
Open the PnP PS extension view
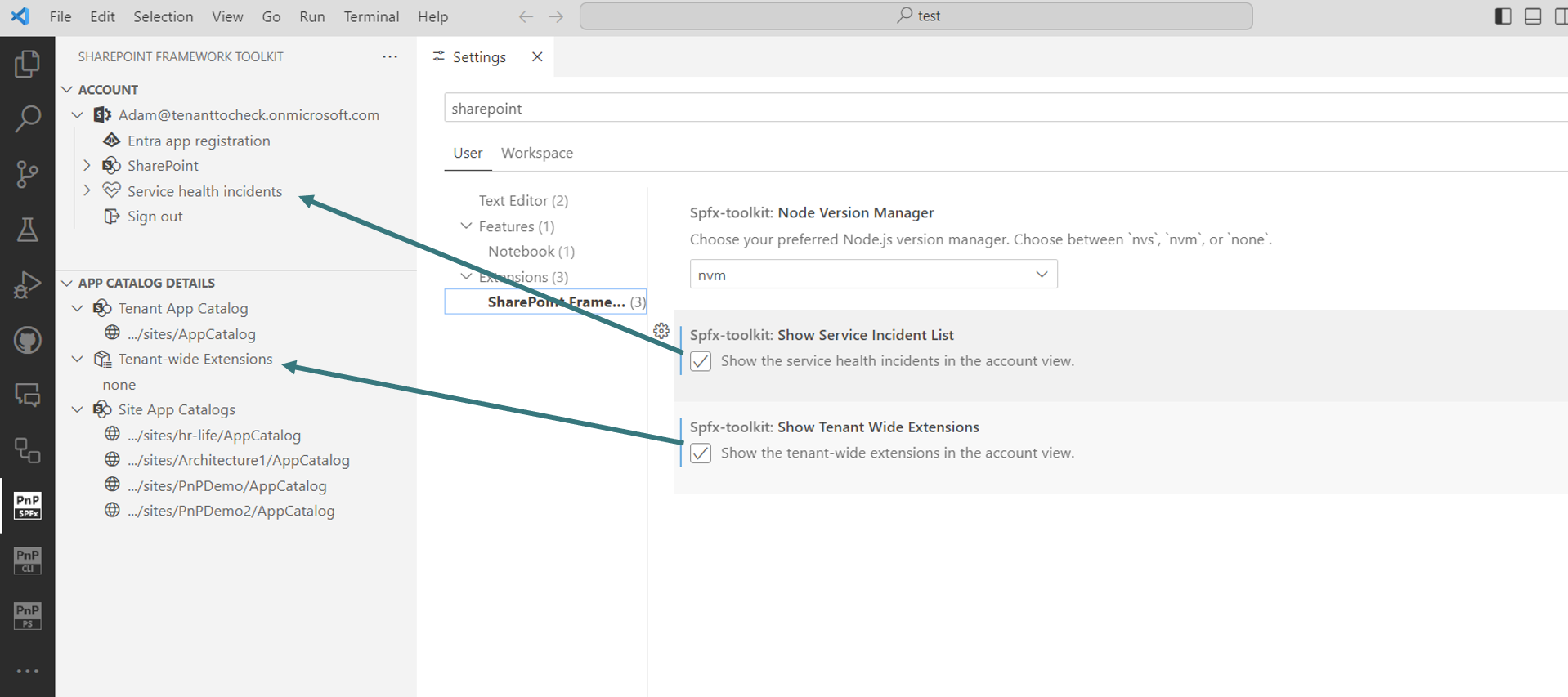(x=27, y=615)
